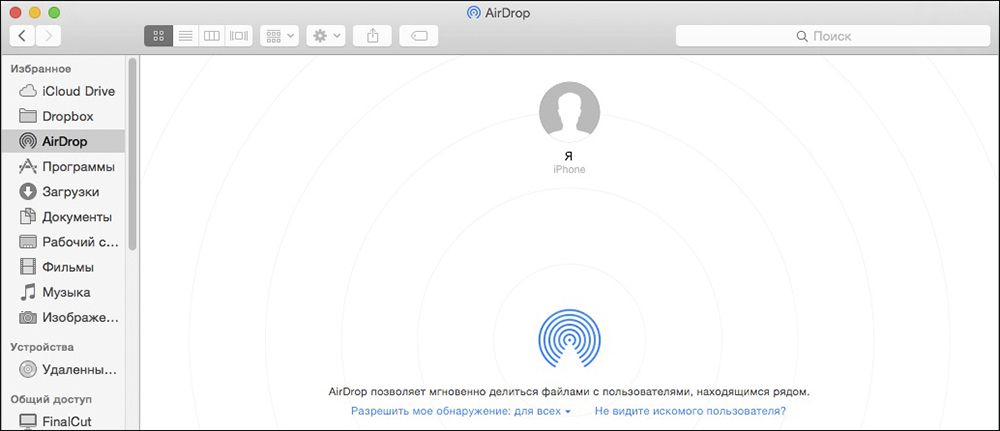Viewport: 1000px width, 431px height.
Task: Open Рабочий стол sidebar item
Action: tap(63, 242)
